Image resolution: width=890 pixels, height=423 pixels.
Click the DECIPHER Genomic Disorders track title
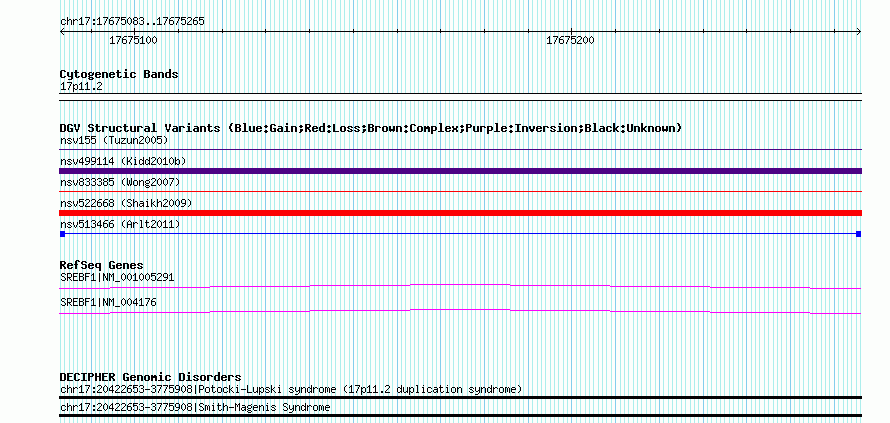pyautogui.click(x=150, y=377)
